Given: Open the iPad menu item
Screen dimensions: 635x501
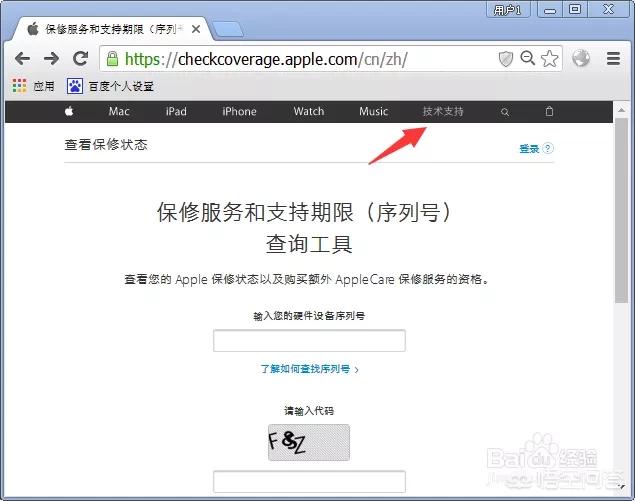Looking at the screenshot, I should click(176, 111).
